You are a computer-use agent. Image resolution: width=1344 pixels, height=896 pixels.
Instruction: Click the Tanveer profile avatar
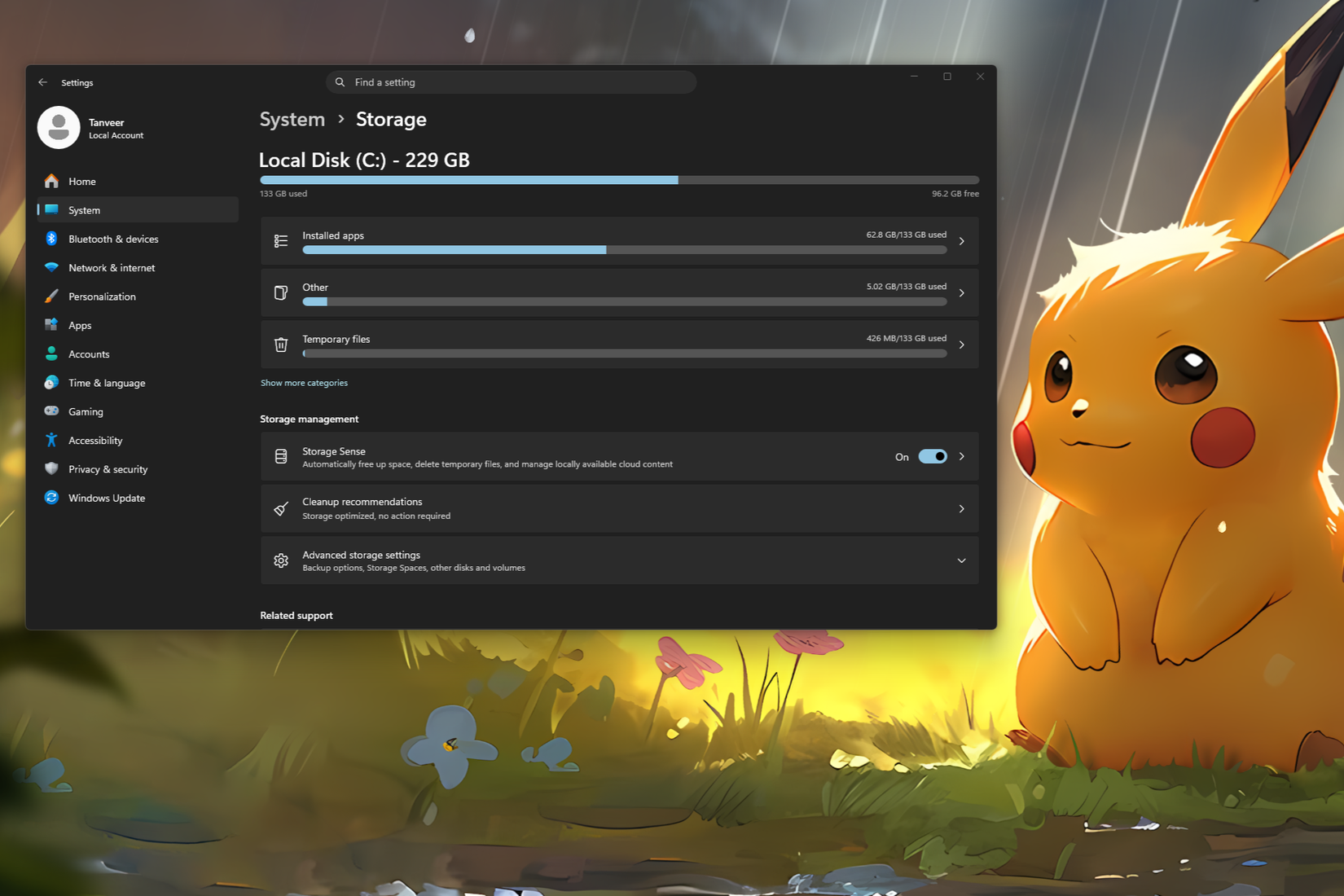pyautogui.click(x=59, y=128)
